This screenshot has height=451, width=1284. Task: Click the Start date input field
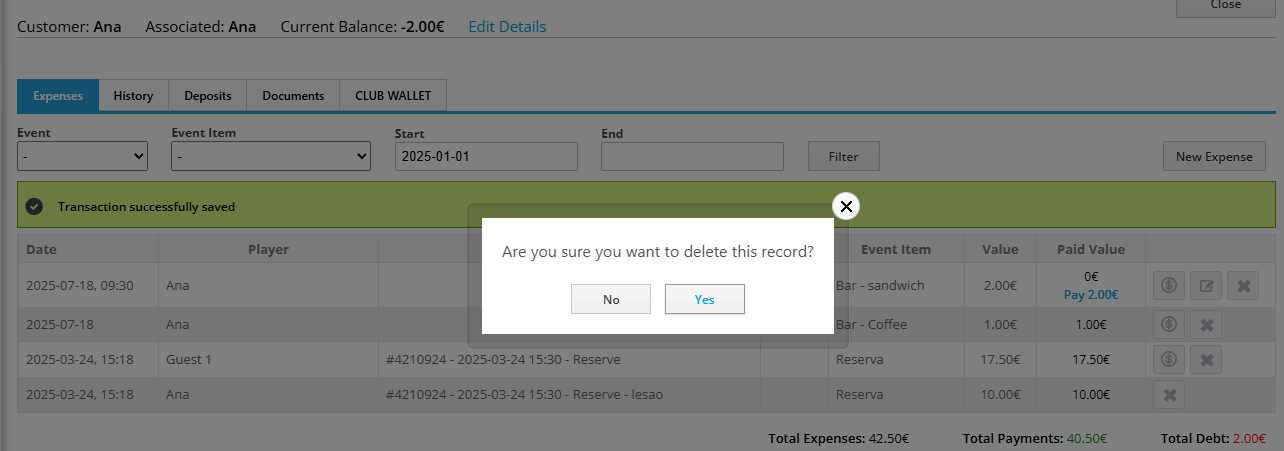[486, 156]
